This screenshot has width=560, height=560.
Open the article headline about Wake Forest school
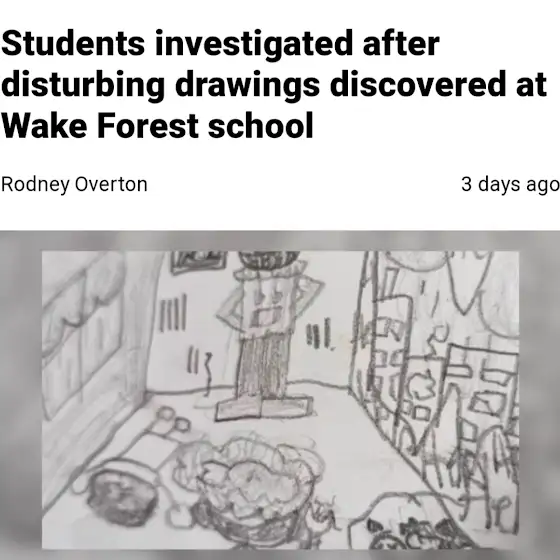click(274, 85)
